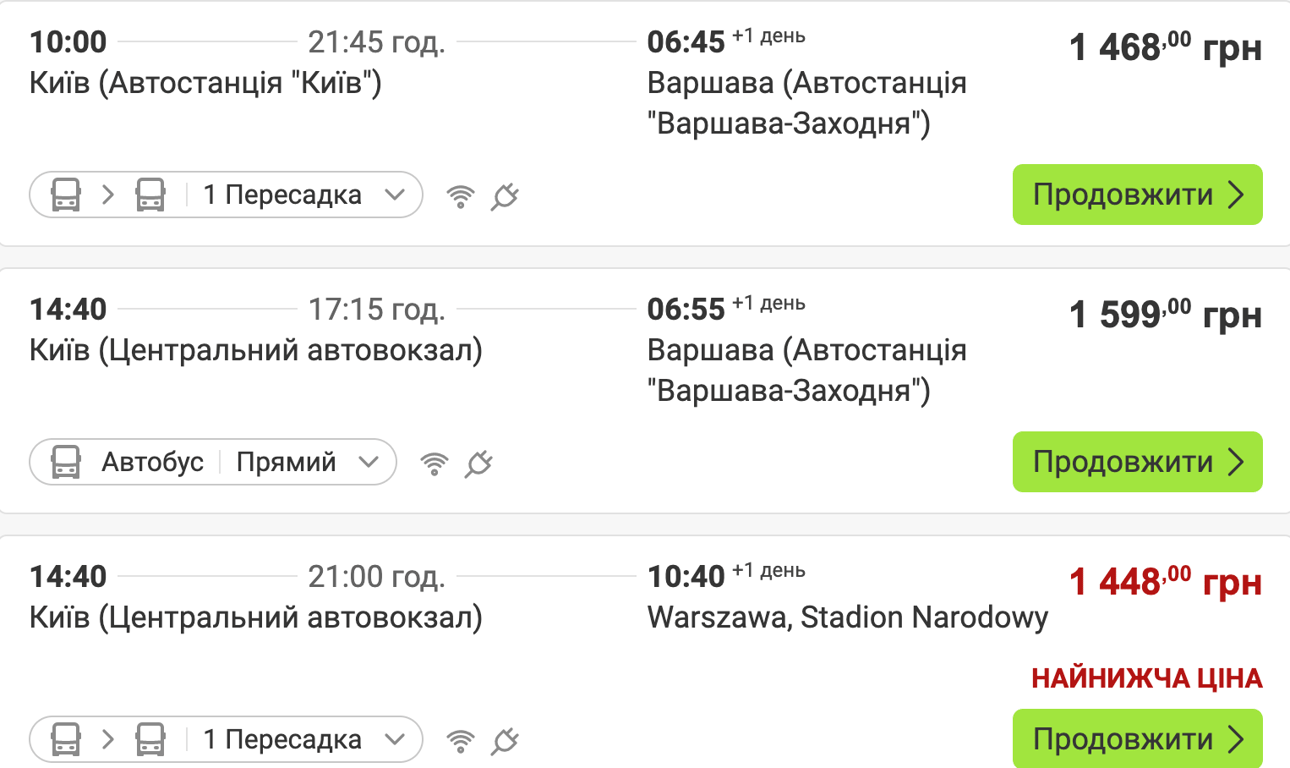Click the Wi-Fi icon on the 14:40 direct trip
1290x768 pixels.
[x=436, y=462]
